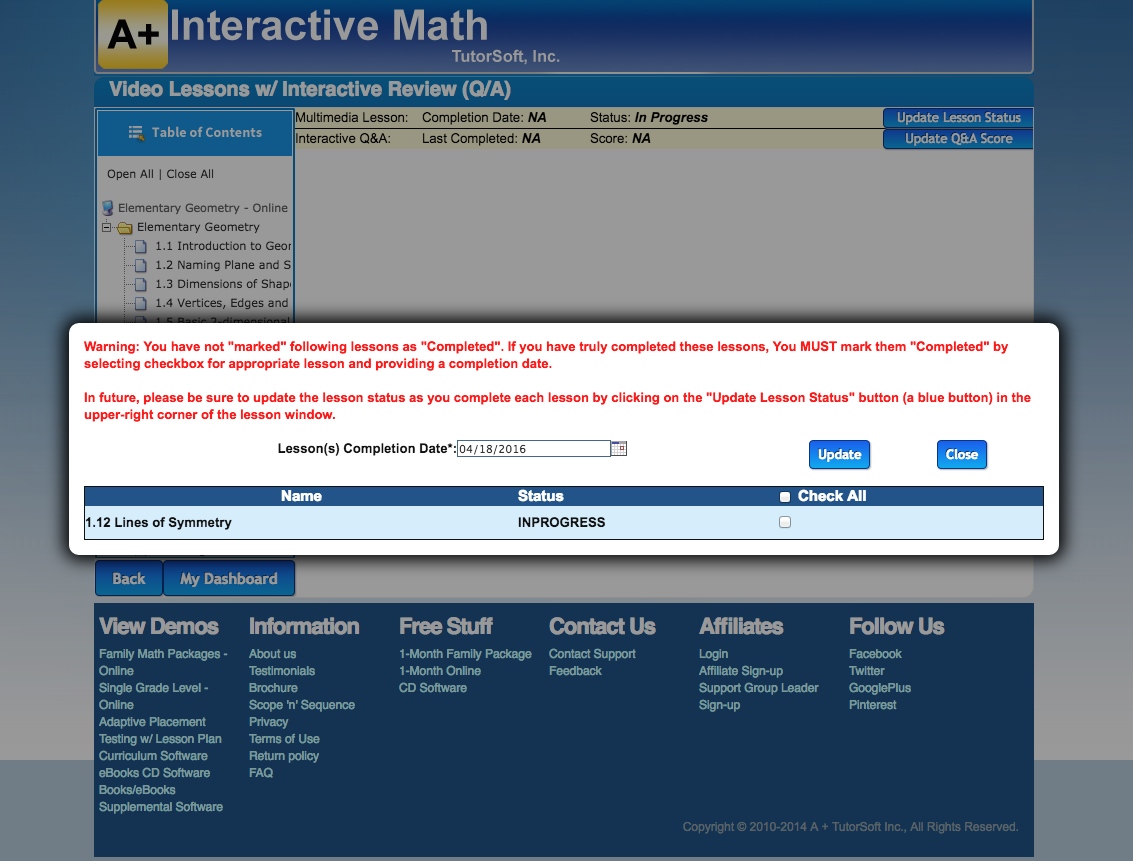Click the Table of Contents list icon
This screenshot has width=1133, height=861.
coord(137,132)
